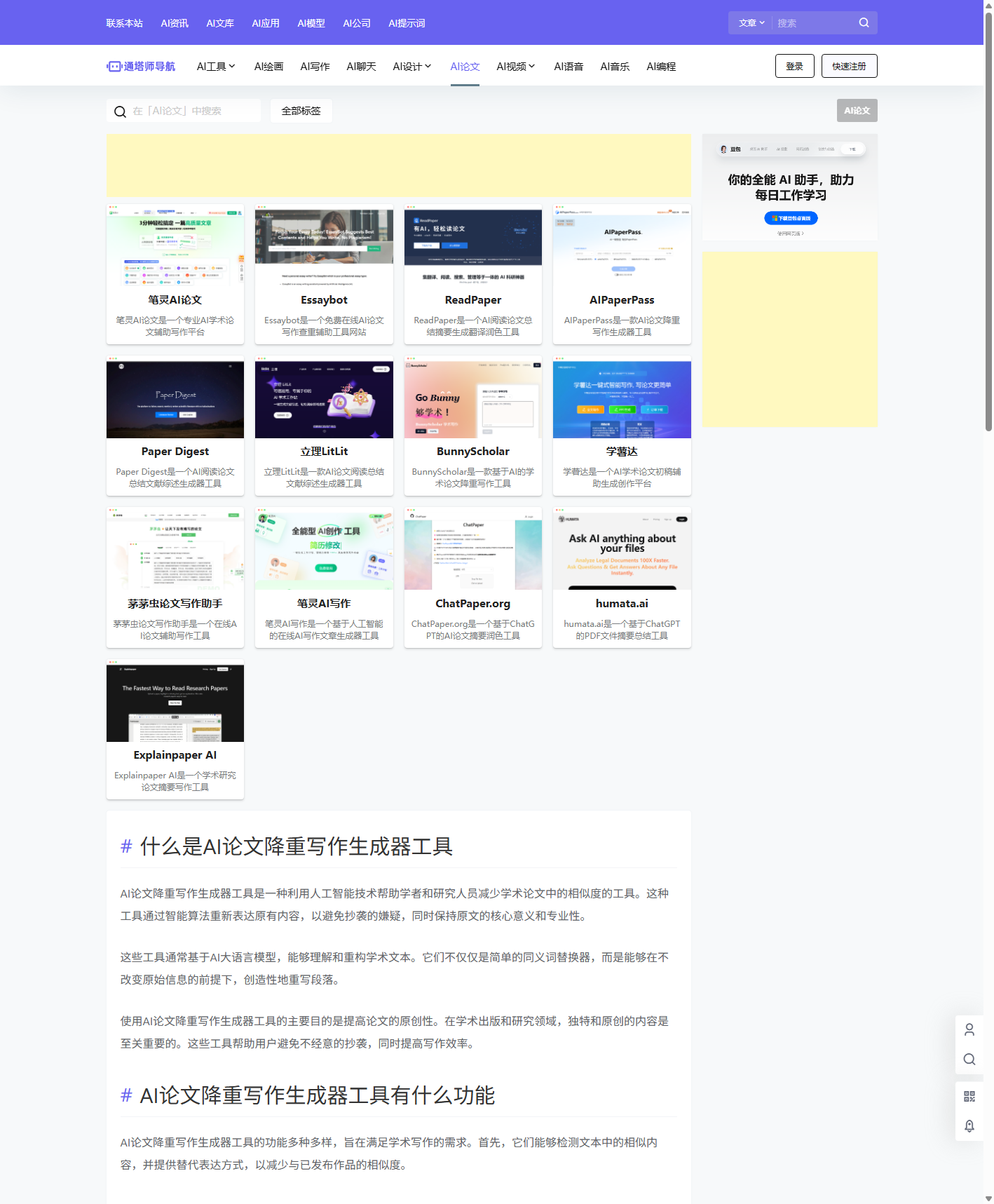This screenshot has height=1204, width=994.
Task: Go to the AI聊天 category
Action: tap(361, 66)
